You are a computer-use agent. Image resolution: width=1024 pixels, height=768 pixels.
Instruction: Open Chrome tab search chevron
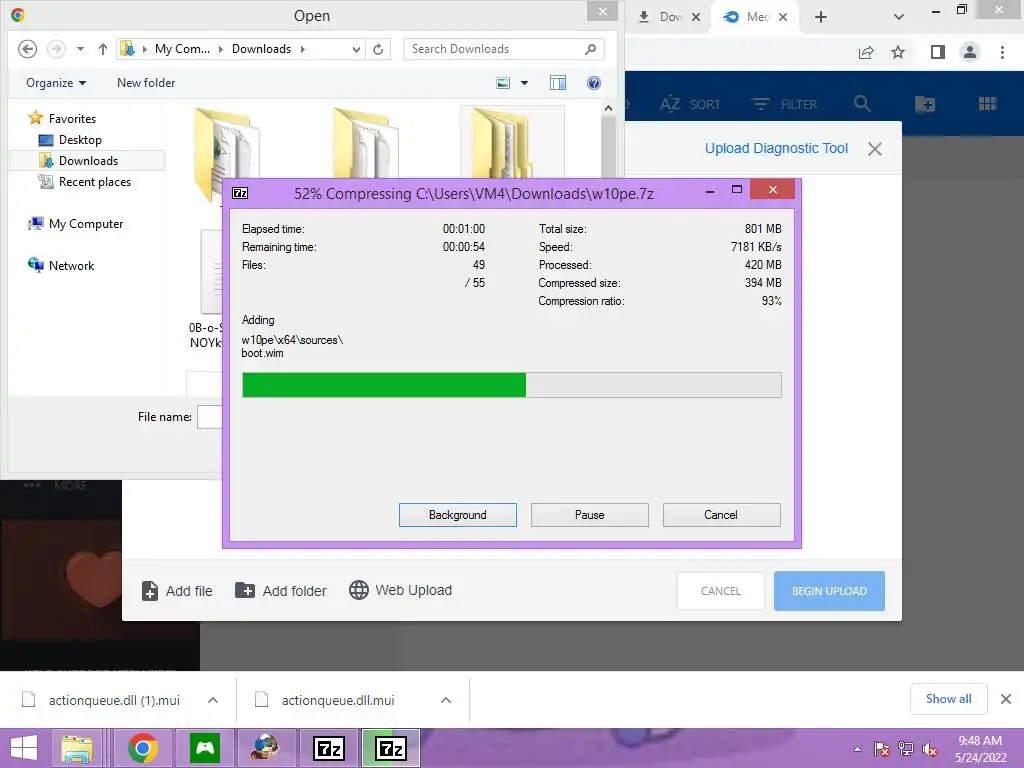(x=899, y=17)
